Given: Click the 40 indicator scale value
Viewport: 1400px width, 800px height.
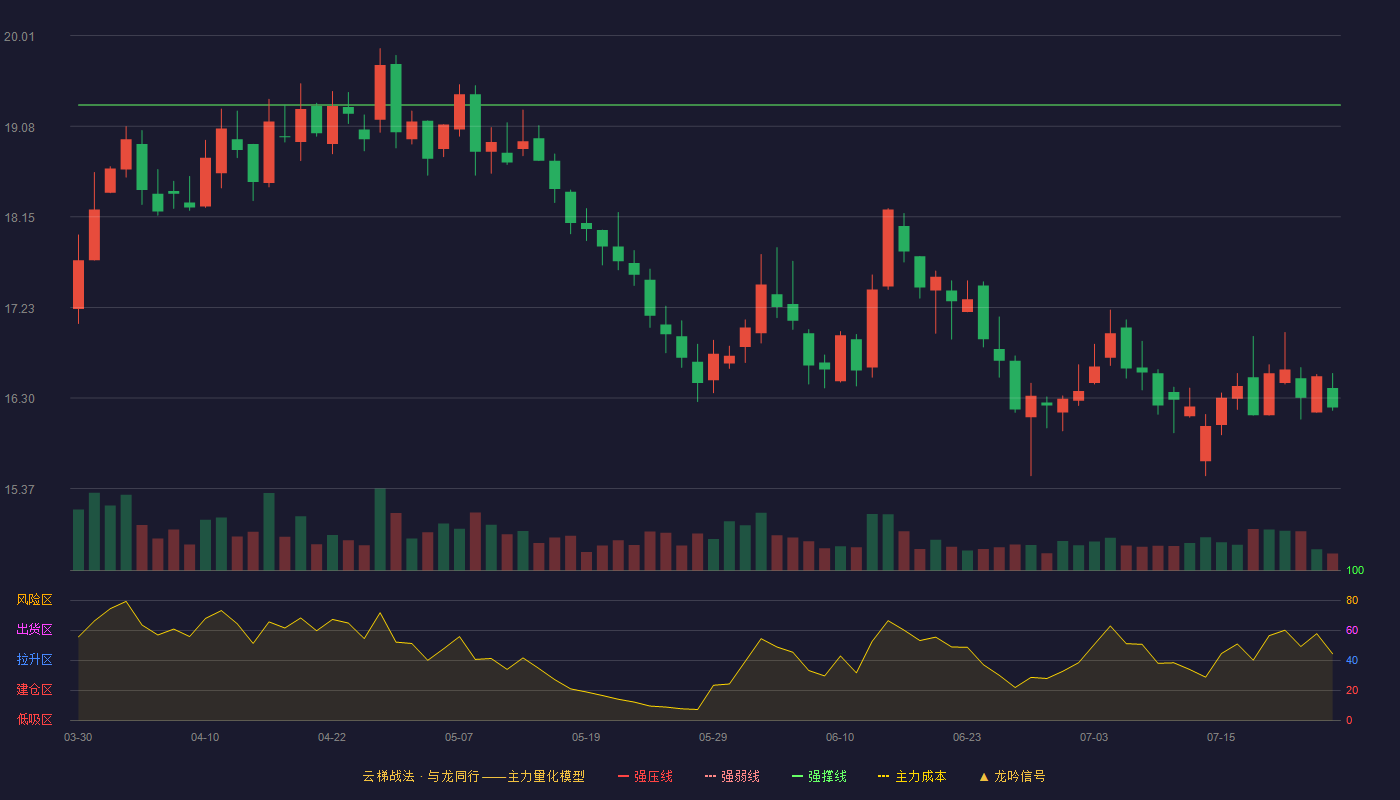Looking at the screenshot, I should (1352, 661).
